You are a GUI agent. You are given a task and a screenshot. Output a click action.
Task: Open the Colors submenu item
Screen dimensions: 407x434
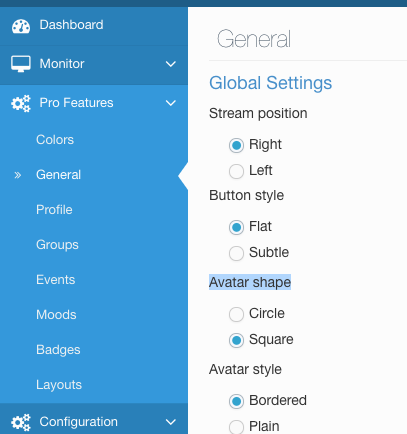55,140
